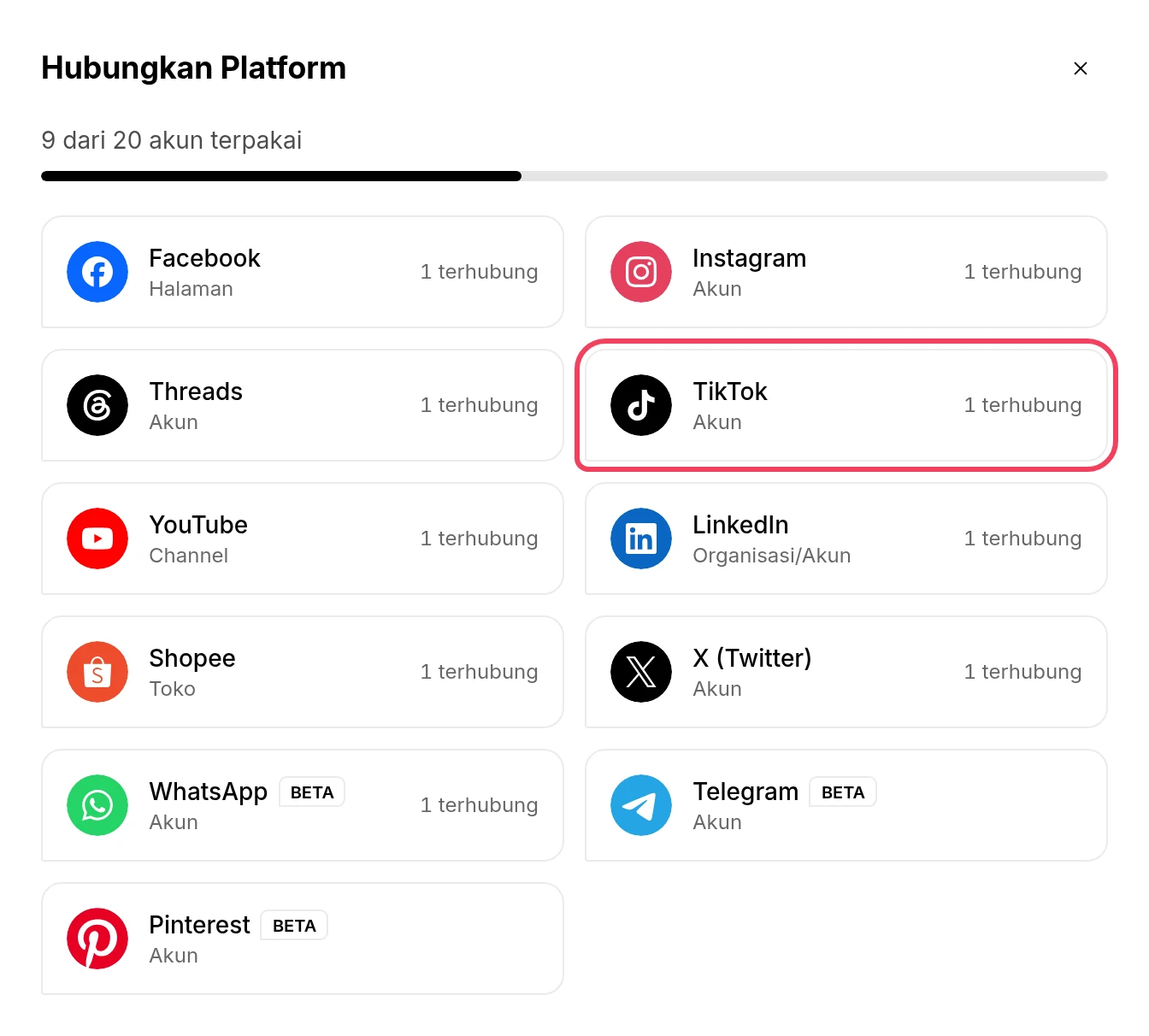Open the X (Twitter) card title
1149x1036 pixels.
[x=752, y=658]
